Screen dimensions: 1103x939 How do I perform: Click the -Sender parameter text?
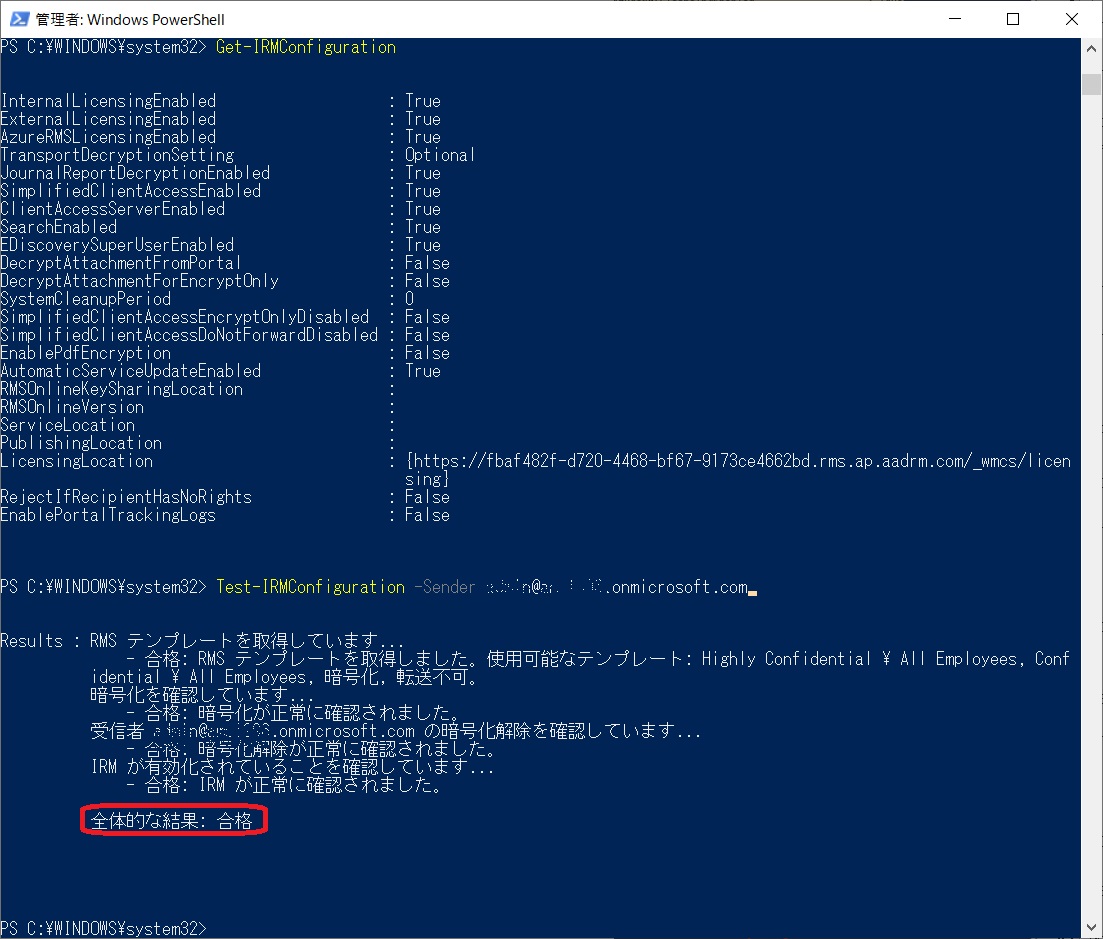pos(445,587)
